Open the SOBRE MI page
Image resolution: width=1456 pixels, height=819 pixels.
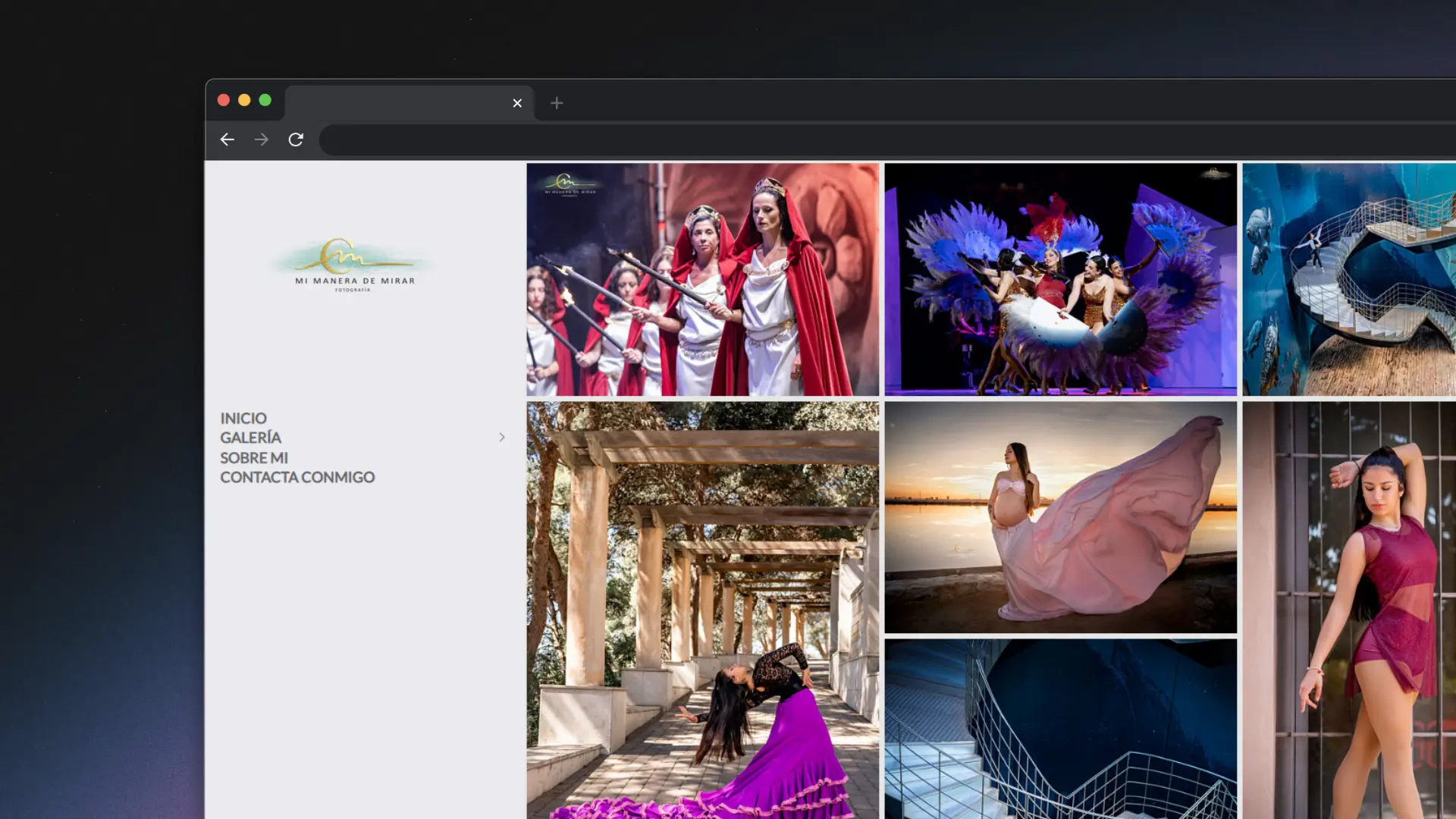pyautogui.click(x=254, y=457)
